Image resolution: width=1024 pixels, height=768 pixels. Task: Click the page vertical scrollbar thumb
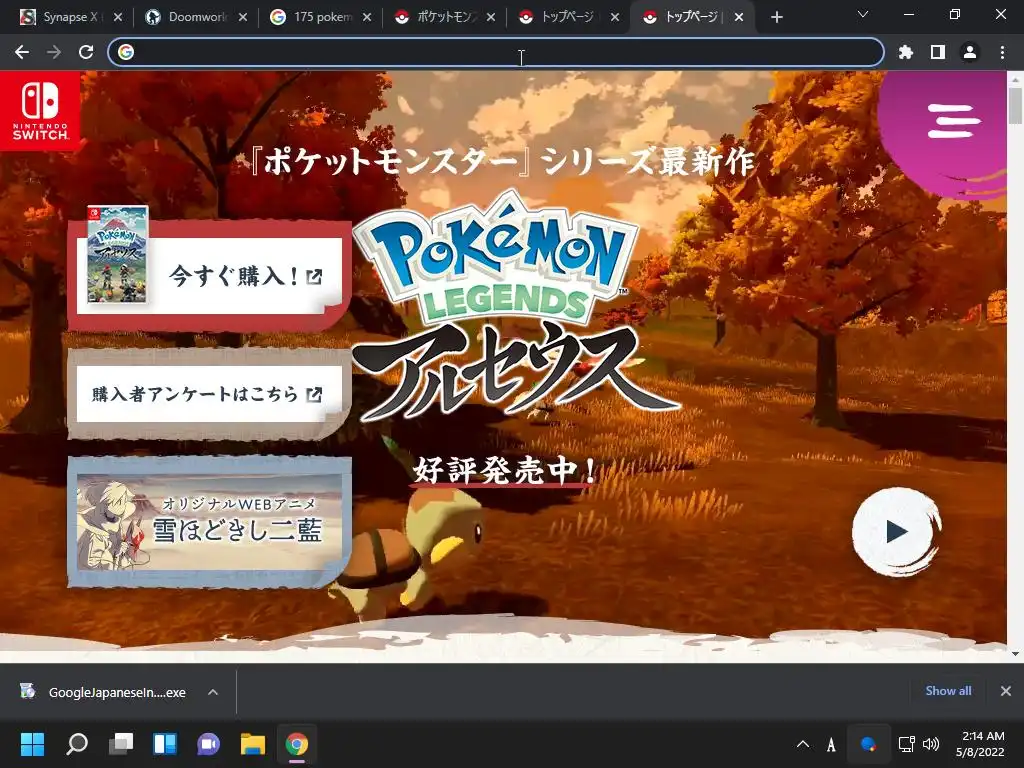click(1015, 104)
